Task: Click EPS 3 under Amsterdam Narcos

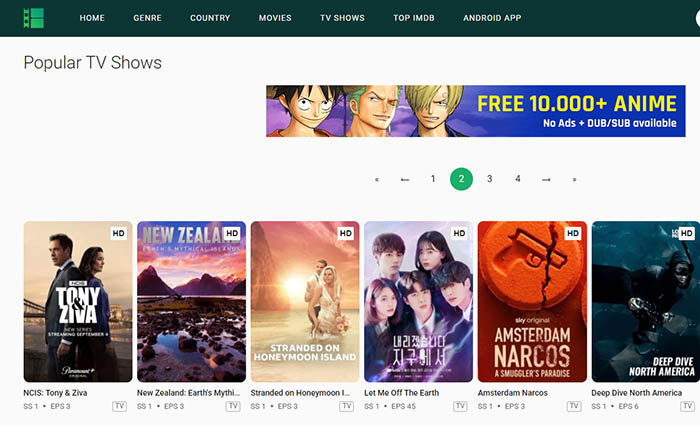Action: [515, 406]
